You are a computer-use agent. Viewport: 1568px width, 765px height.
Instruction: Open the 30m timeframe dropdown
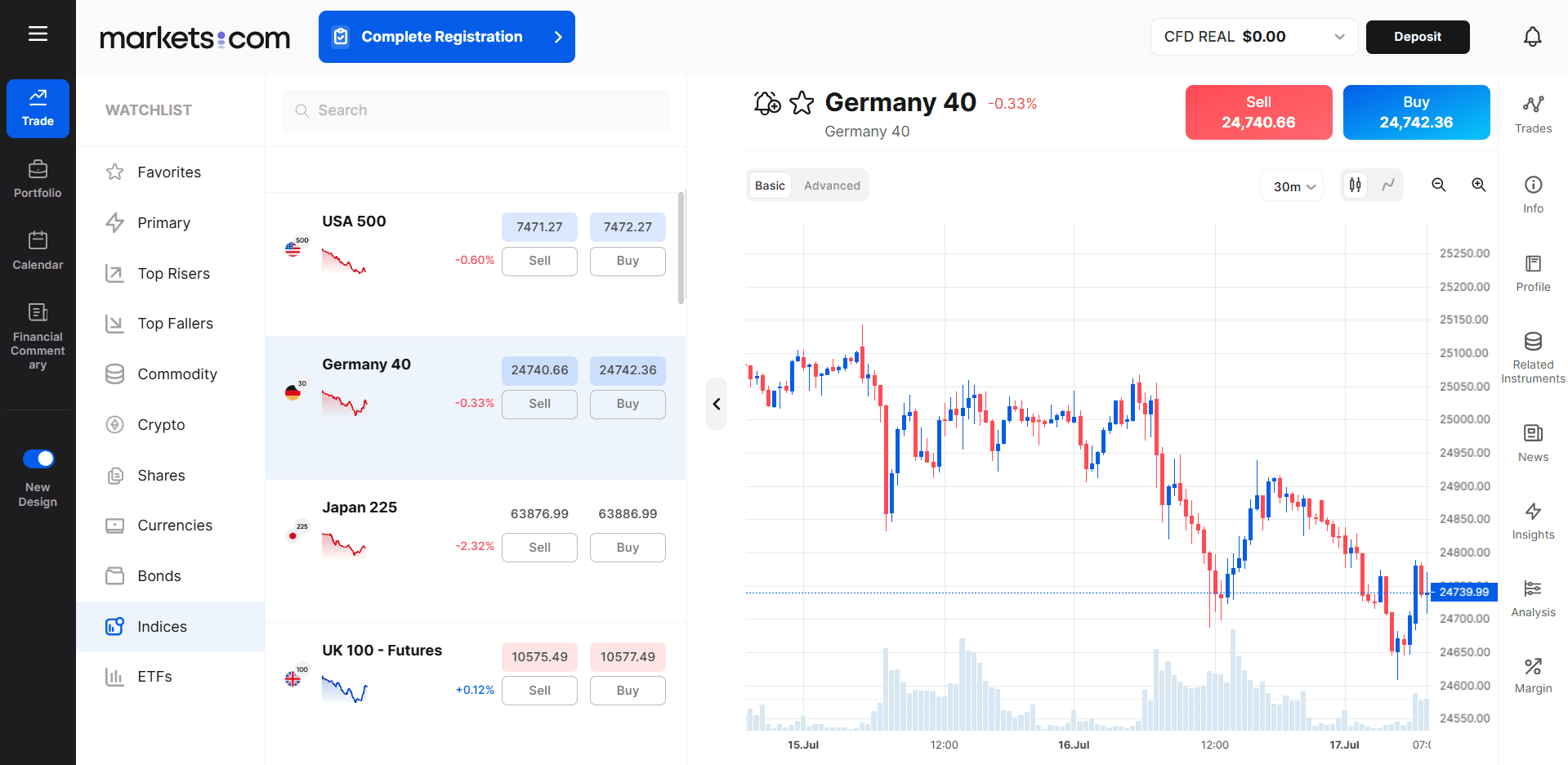[1293, 186]
